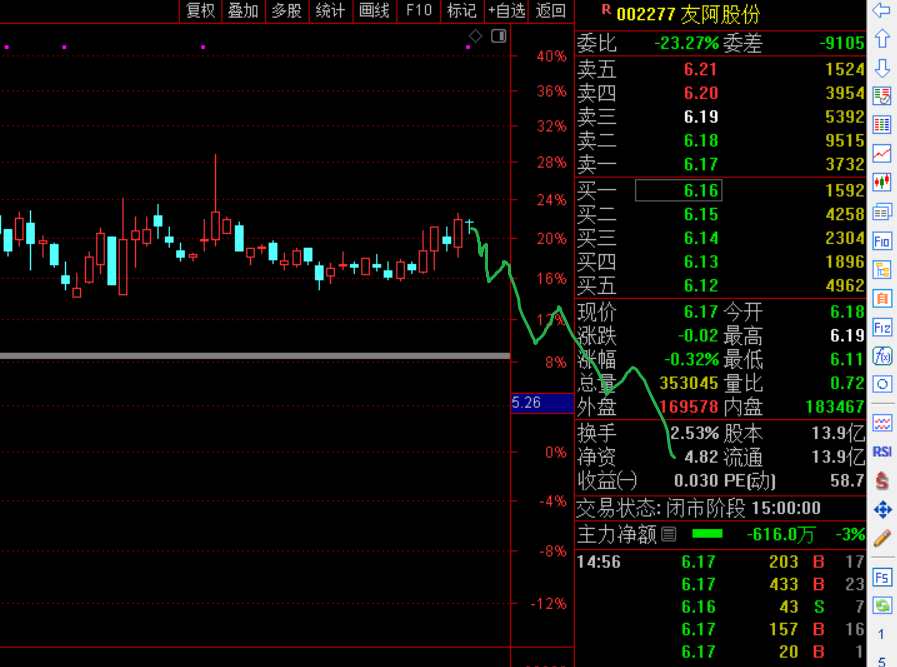Click the 统计 statistics button

(x=331, y=10)
